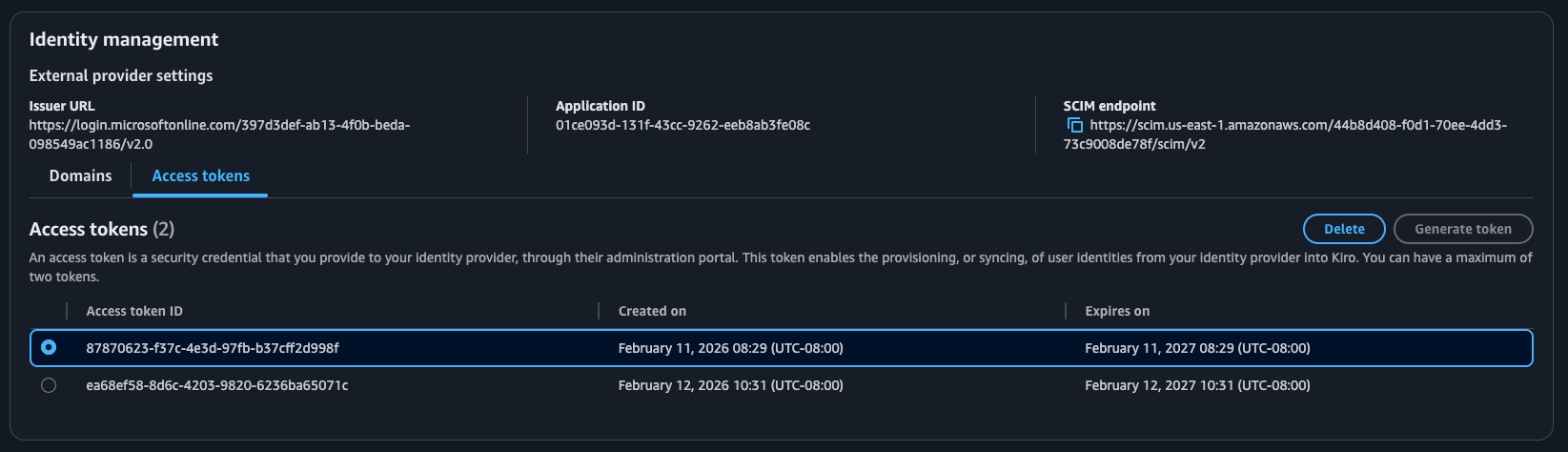Select radio button for token ea68ef58
Image resolution: width=1568 pixels, height=452 pixels.
(49, 385)
